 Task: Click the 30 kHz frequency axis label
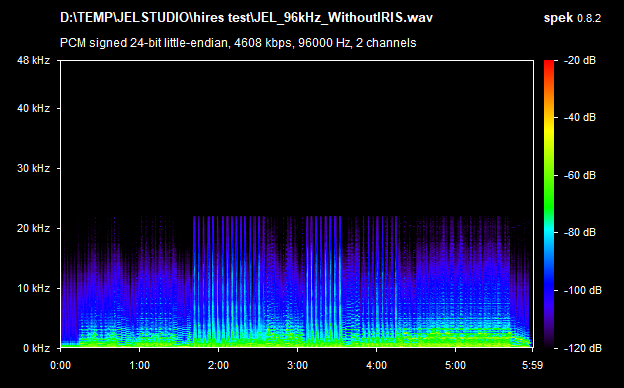[33, 168]
